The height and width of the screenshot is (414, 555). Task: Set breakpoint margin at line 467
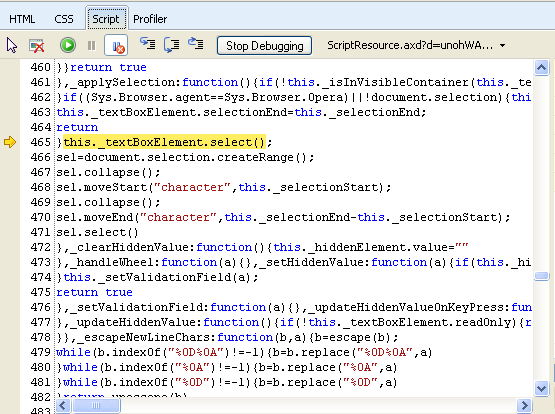click(x=10, y=172)
